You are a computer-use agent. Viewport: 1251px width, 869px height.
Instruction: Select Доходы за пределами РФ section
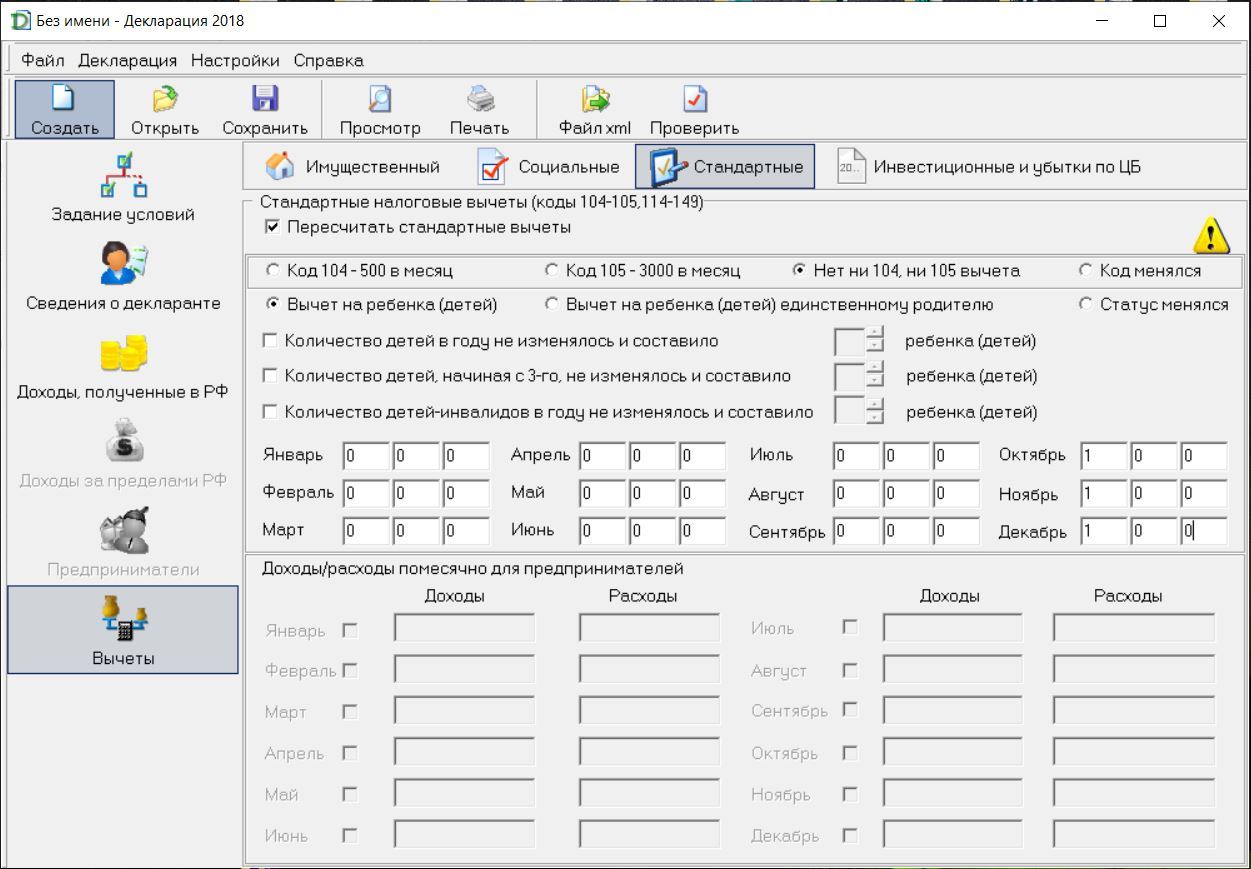tap(123, 453)
